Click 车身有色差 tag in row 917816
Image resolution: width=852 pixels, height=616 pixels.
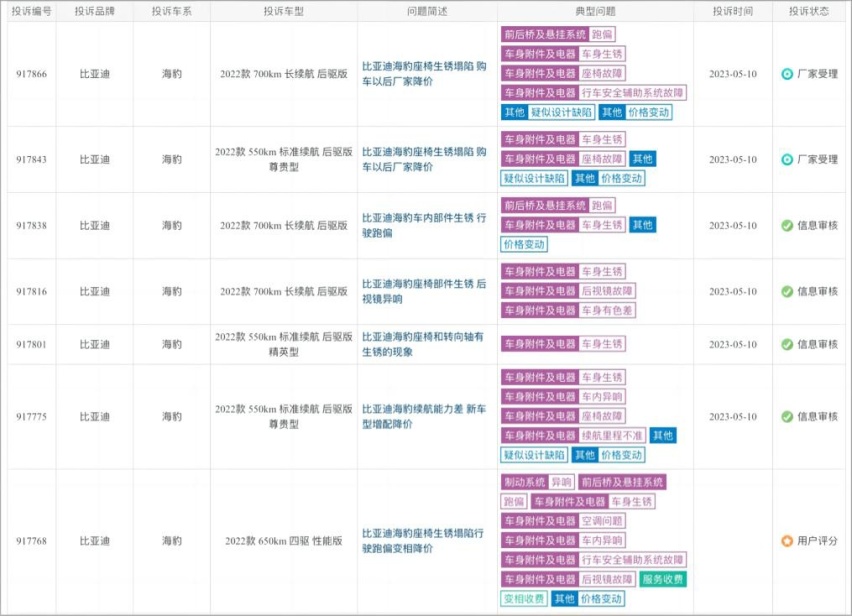[x=607, y=310]
